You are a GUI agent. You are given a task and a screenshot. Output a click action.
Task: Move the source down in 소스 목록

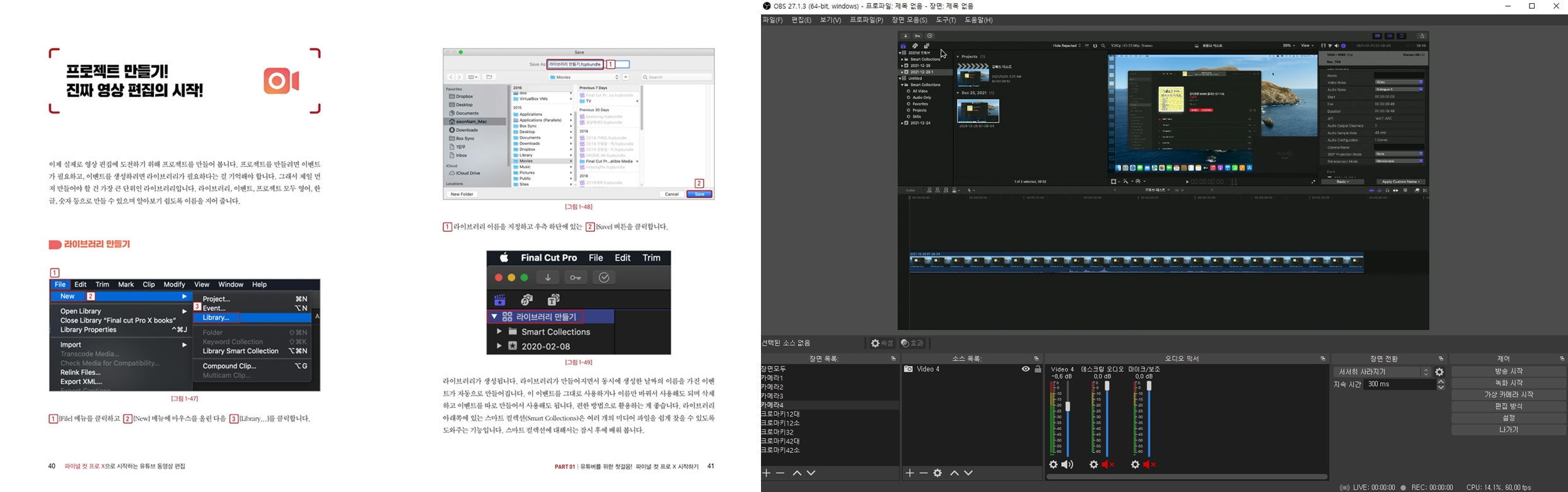tap(969, 473)
